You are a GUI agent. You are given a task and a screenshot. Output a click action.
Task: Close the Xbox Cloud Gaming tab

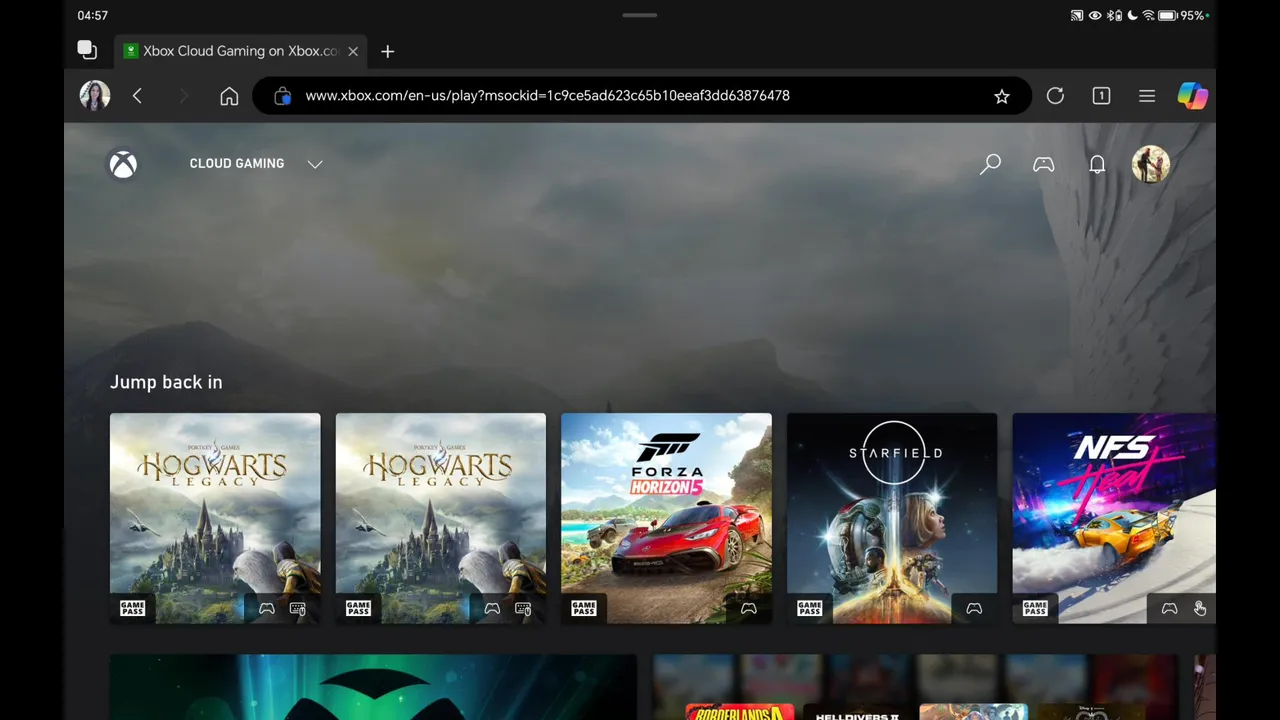353,51
